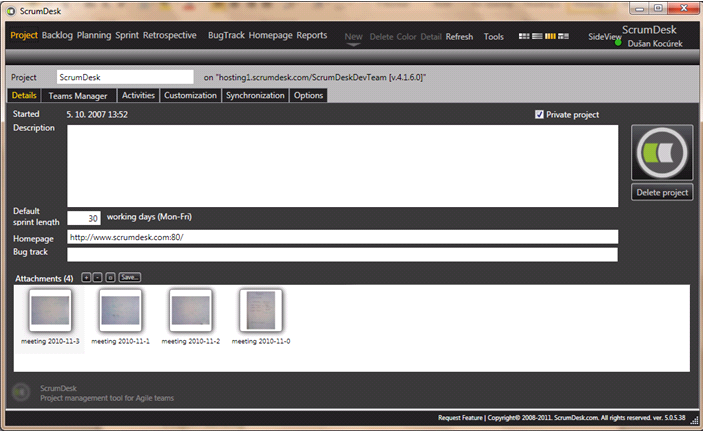Click 'Project management tool for Agile teams' text
Image resolution: width=703 pixels, height=431 pixels.
pos(107,398)
